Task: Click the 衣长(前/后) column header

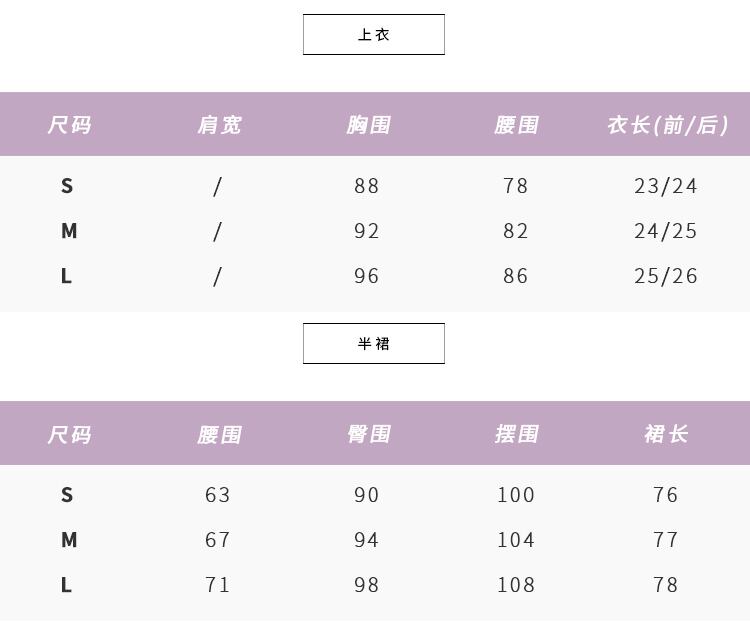Action: pos(667,125)
